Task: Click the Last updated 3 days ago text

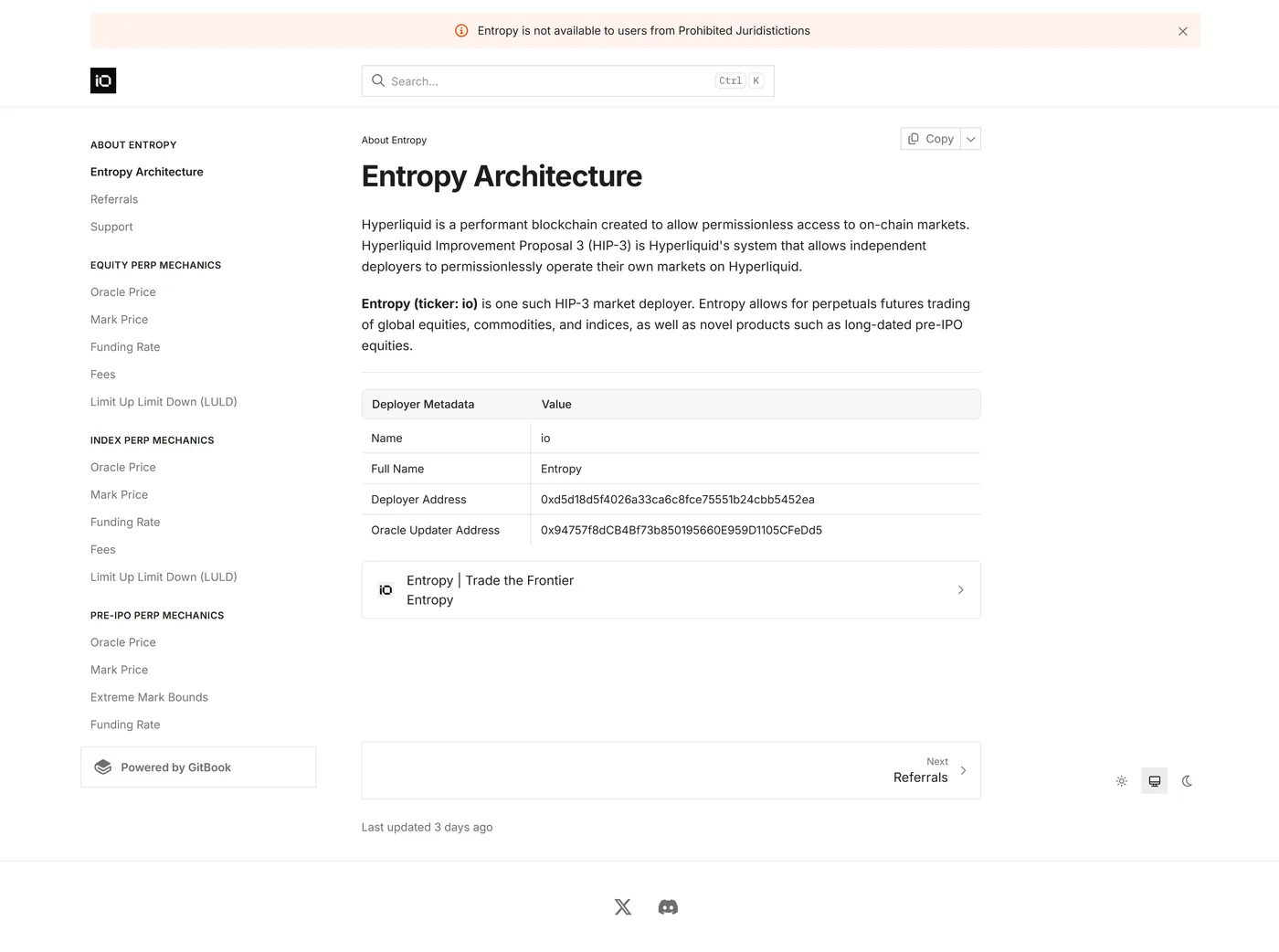Action: [427, 827]
